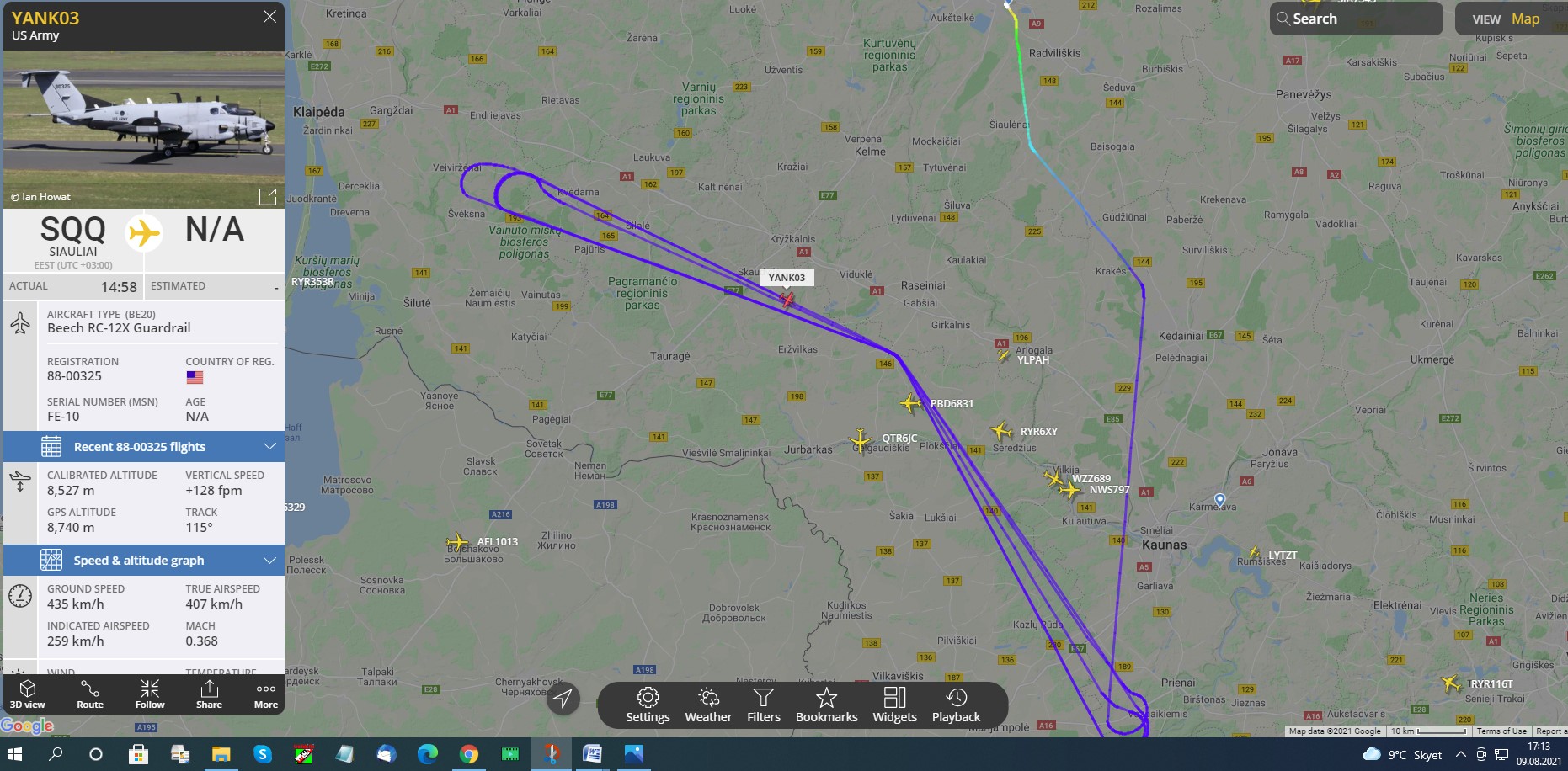The width and height of the screenshot is (1568, 771).
Task: Close the YANK03 flight panel
Action: tap(269, 17)
